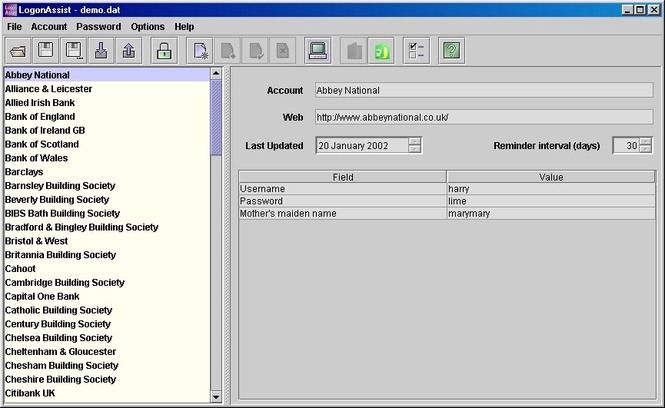The width and height of the screenshot is (665, 408).
Task: Select Alliance & Leicester in the list
Action: click(107, 89)
